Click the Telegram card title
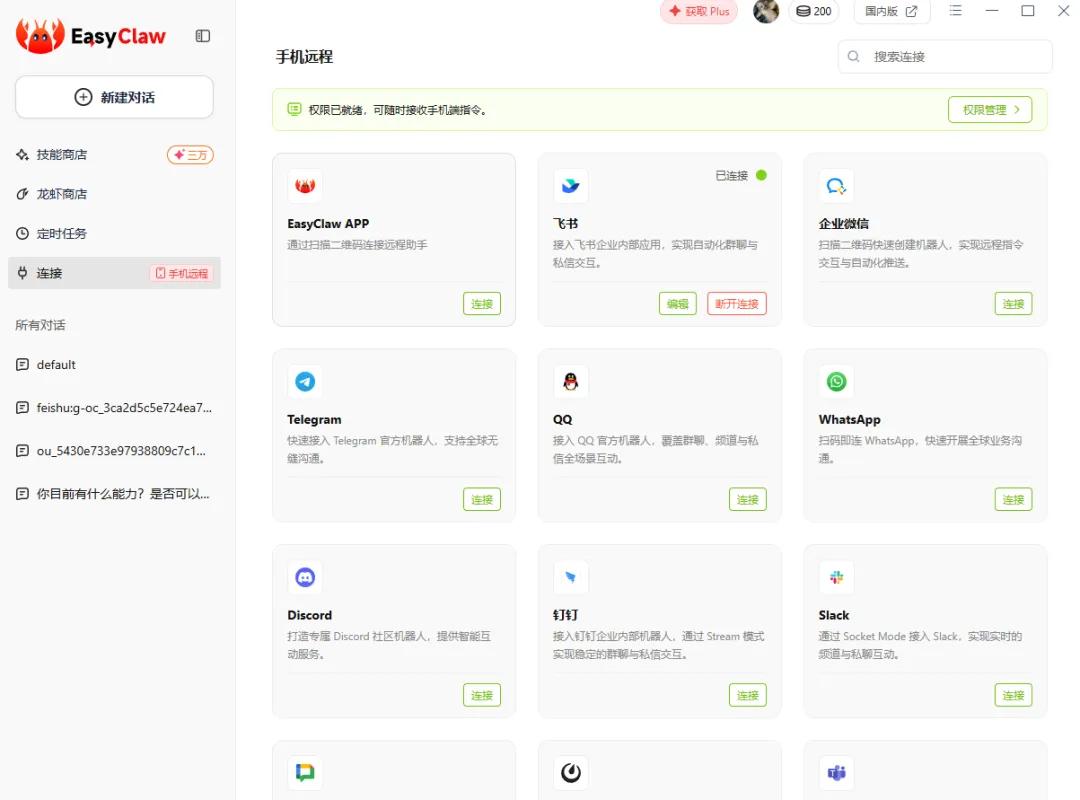Viewport: 1080px width, 800px height. click(314, 420)
